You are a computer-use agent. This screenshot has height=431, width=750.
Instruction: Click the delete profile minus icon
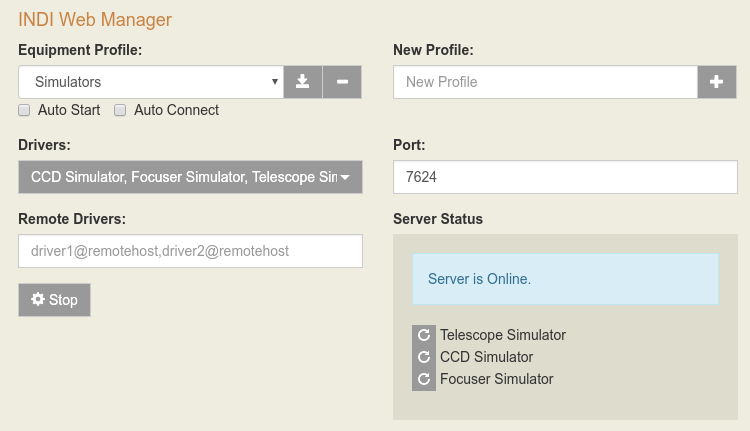pyautogui.click(x=342, y=82)
